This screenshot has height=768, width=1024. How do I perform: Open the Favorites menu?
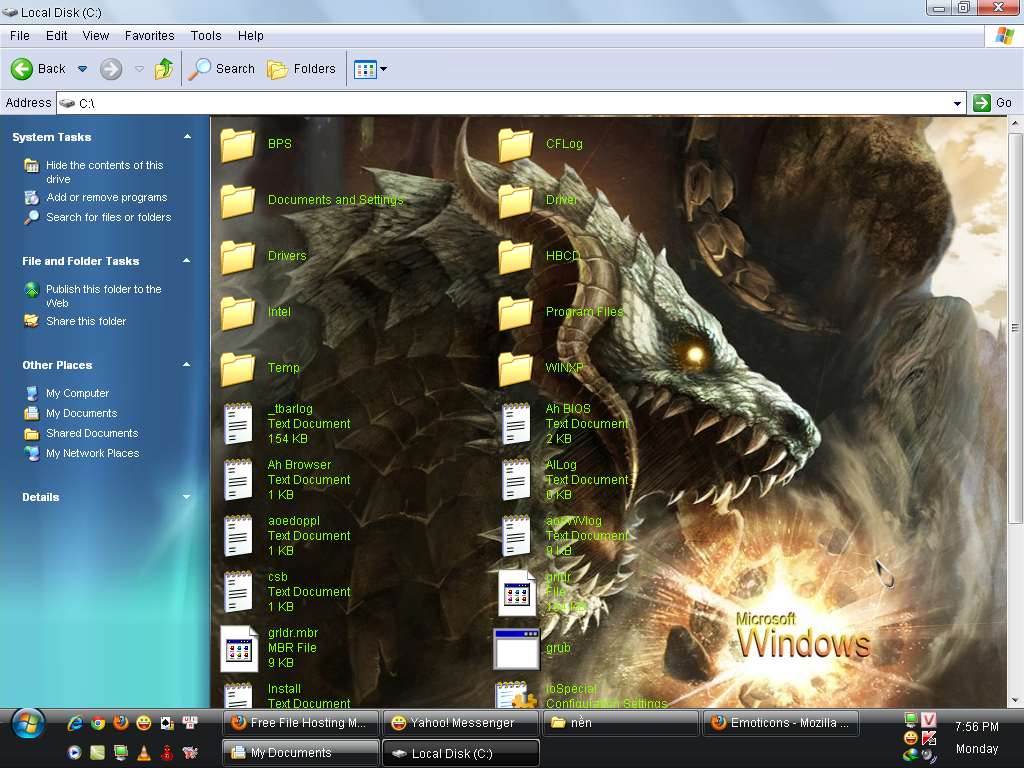149,36
